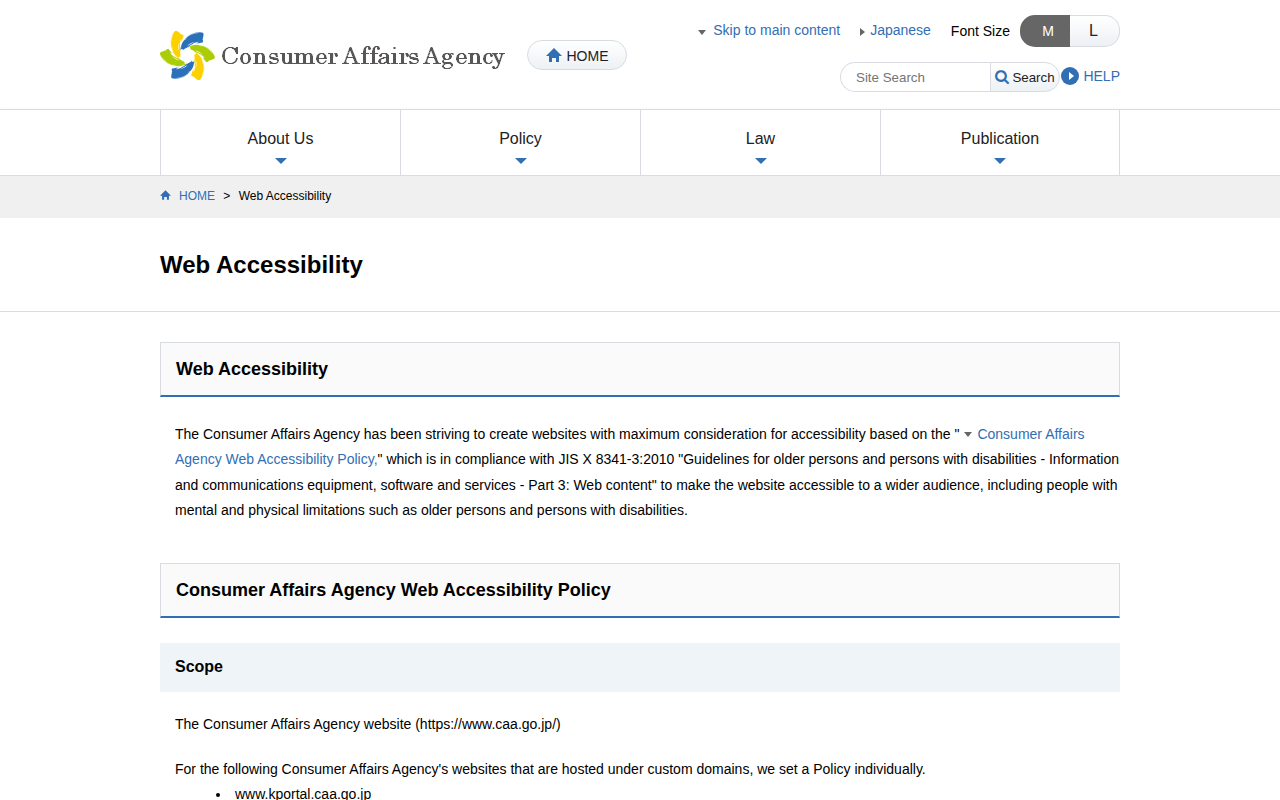1280x800 pixels.
Task: Click the arrow before Consumer Affairs link
Action: [967, 435]
